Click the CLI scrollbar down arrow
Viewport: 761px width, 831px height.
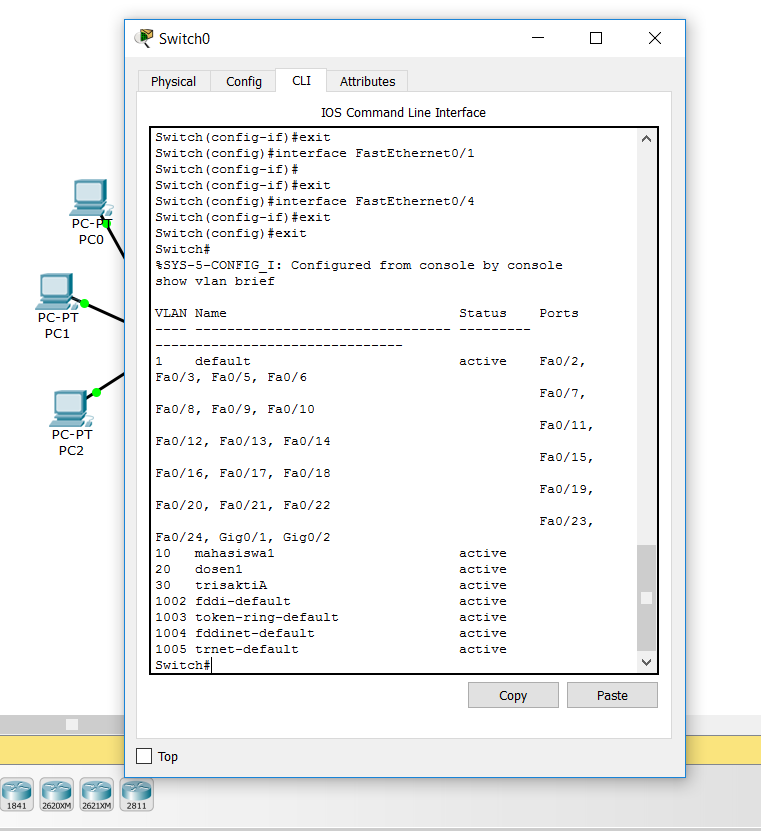[646, 662]
